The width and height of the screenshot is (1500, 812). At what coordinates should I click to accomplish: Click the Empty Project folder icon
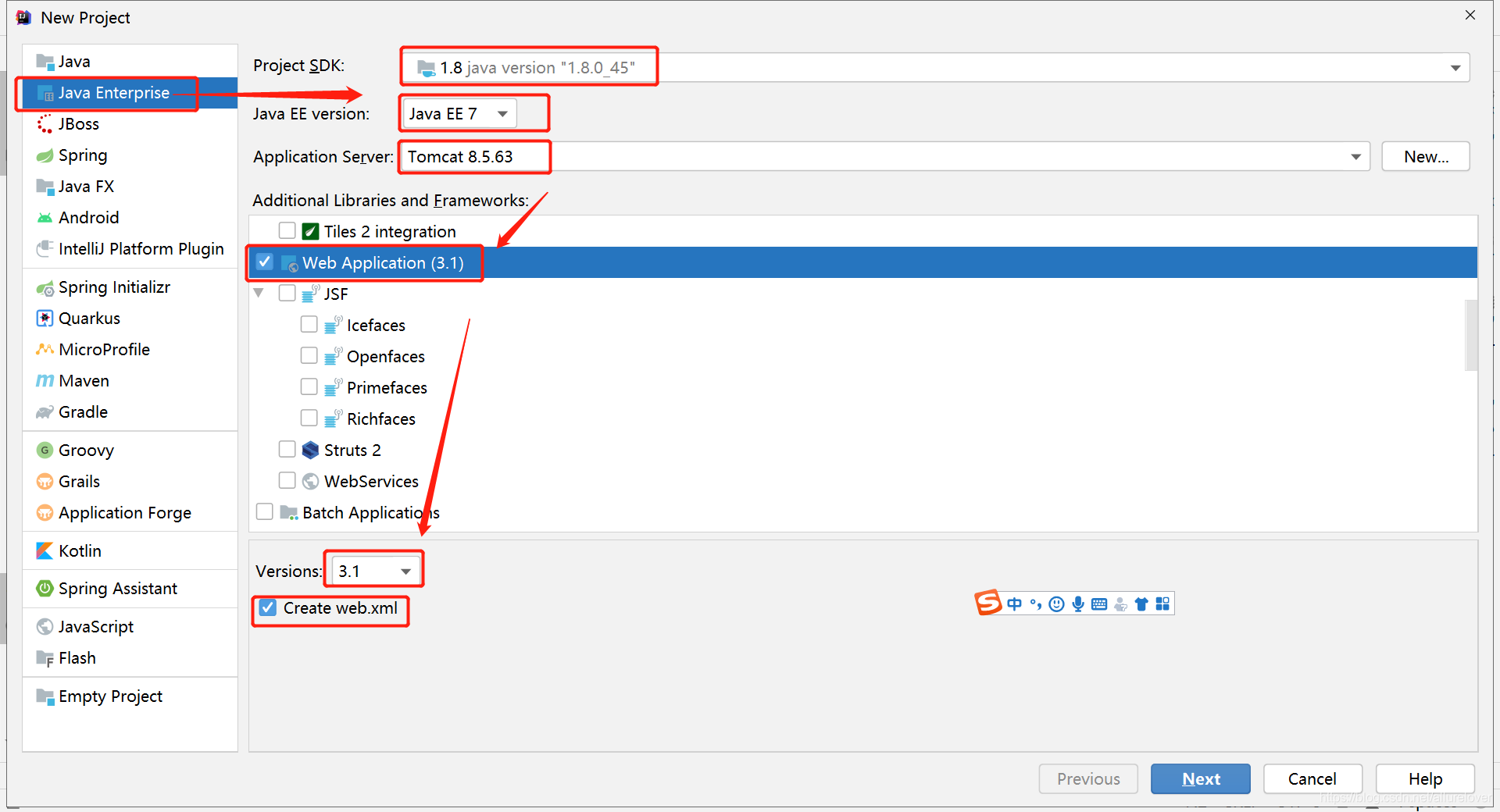(45, 696)
